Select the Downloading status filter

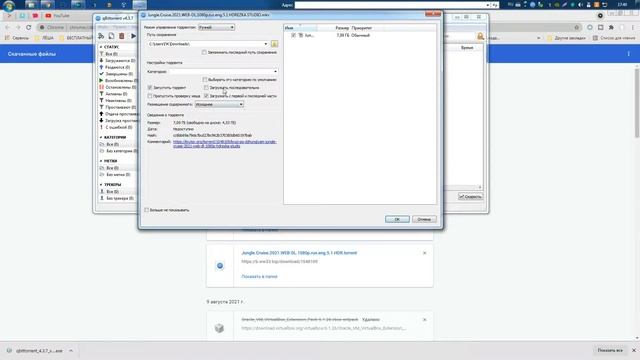tap(118, 60)
